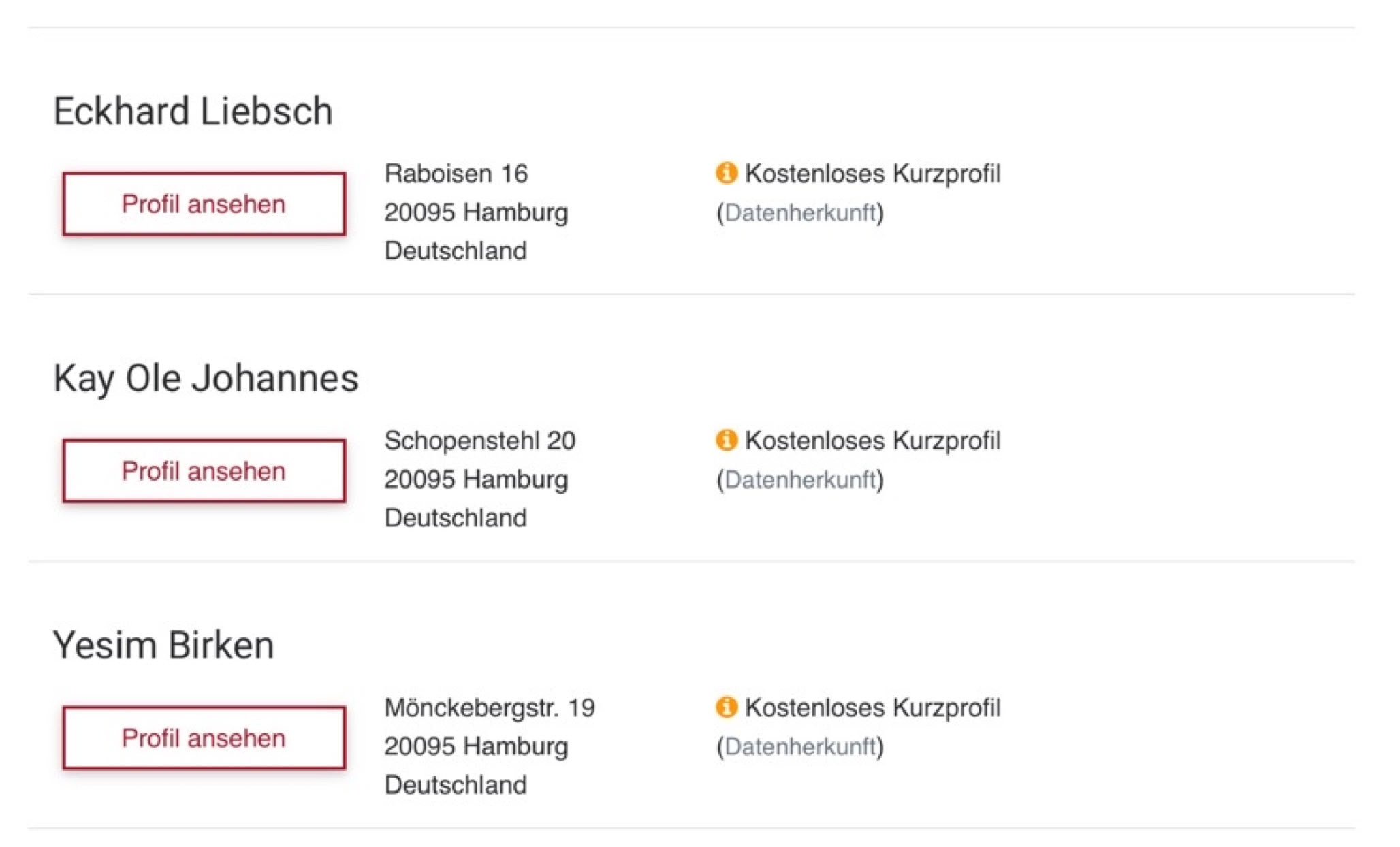Select the Kay Ole Johannes name heading
This screenshot has height=847, width=1400.
click(206, 379)
